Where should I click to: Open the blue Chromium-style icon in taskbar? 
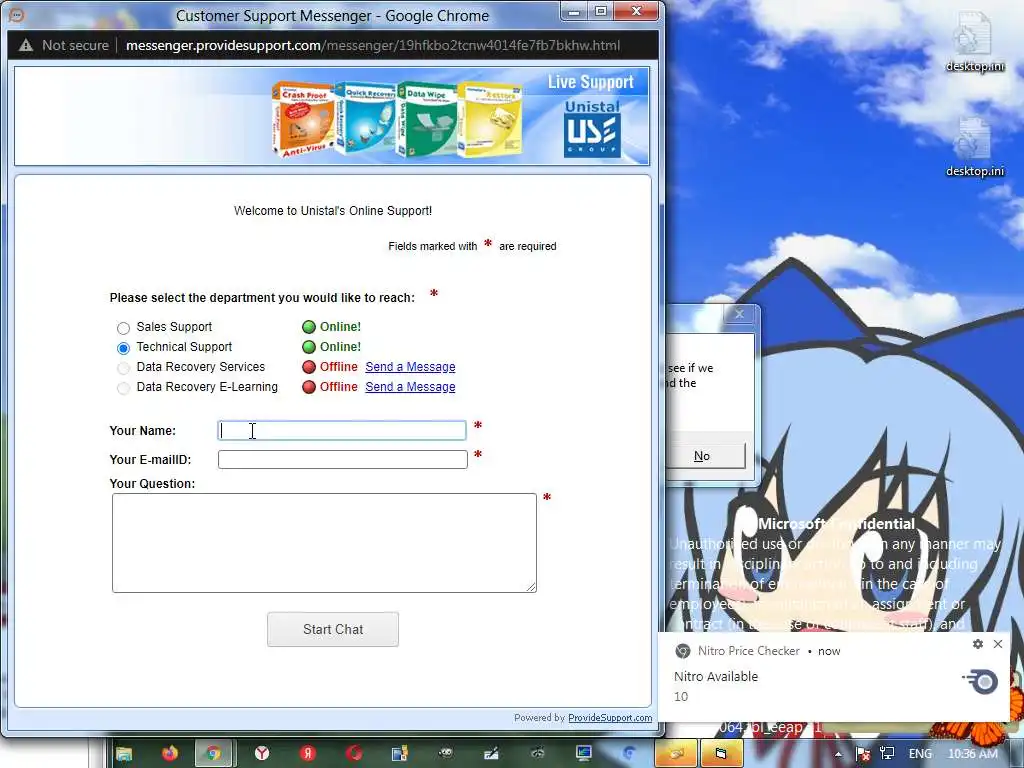[x=629, y=754]
